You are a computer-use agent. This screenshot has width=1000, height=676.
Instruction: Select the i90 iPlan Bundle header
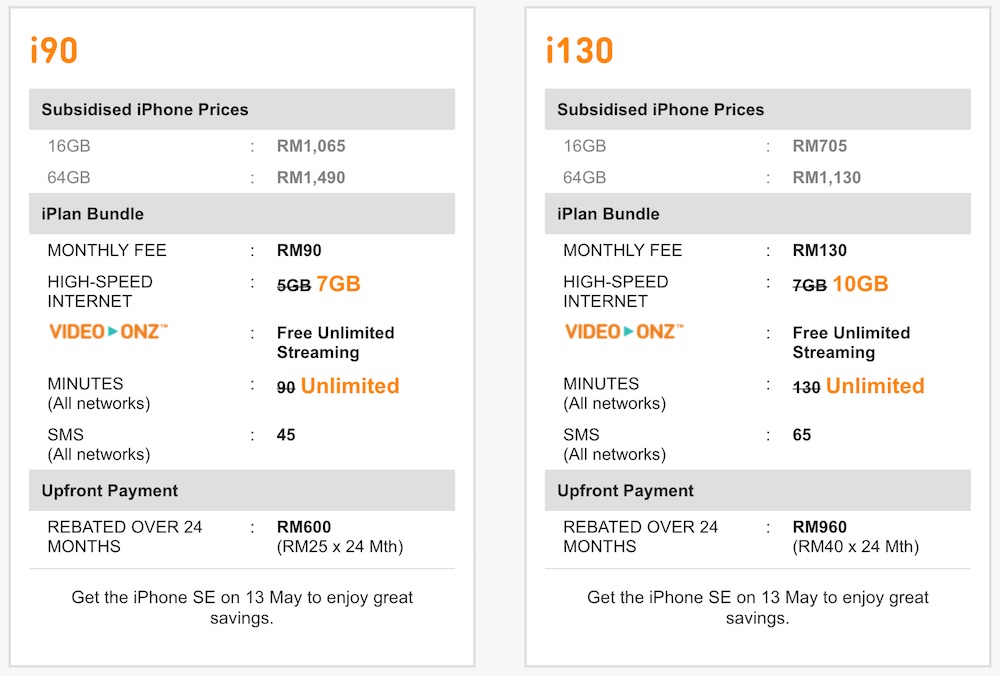[x=93, y=213]
